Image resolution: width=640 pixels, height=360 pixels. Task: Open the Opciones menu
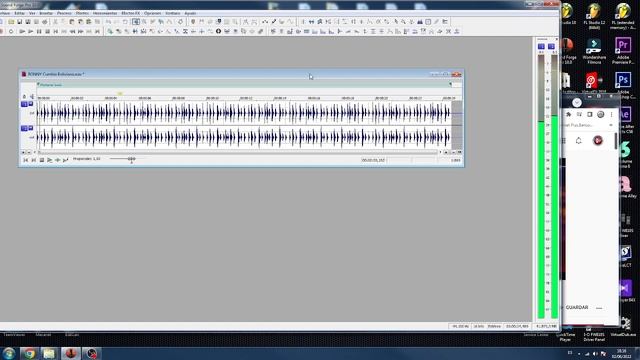tap(153, 13)
